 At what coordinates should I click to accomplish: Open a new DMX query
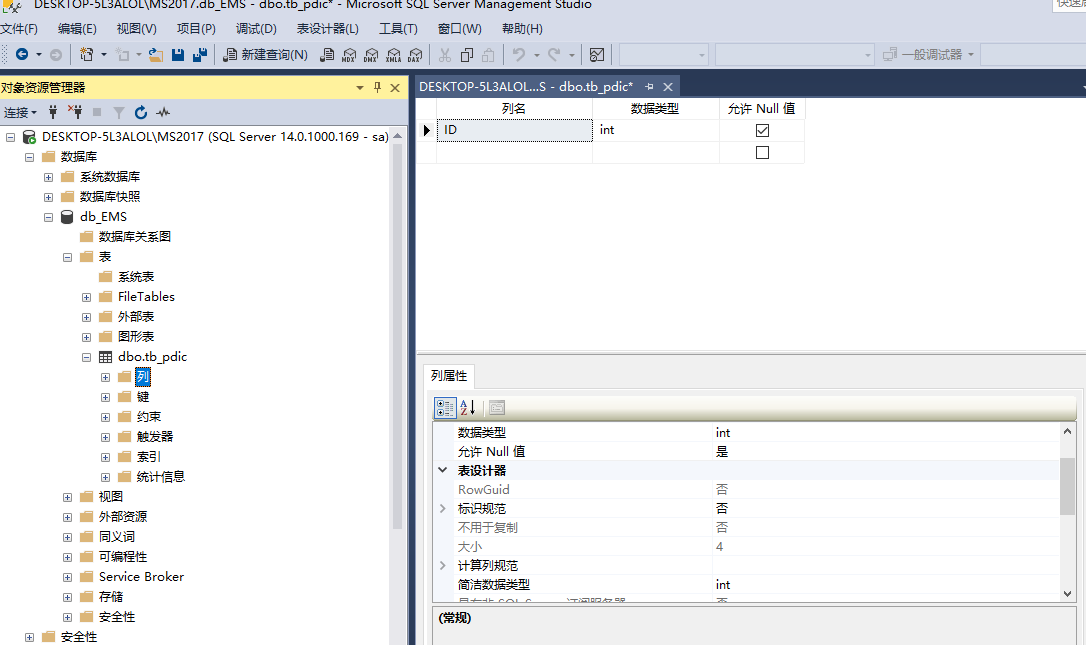[371, 55]
